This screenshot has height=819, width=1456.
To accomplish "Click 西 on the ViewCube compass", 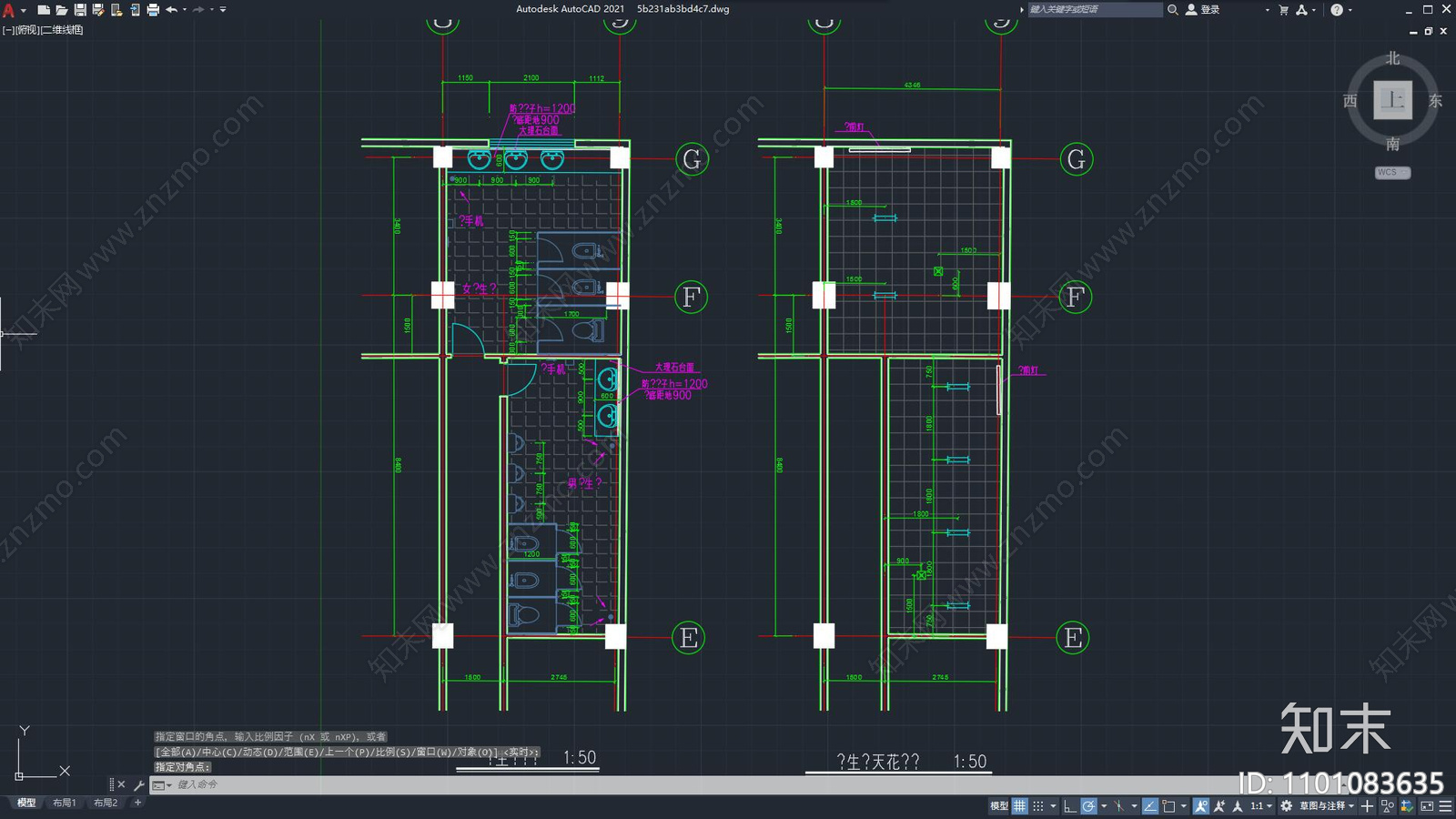I will coord(1350,101).
